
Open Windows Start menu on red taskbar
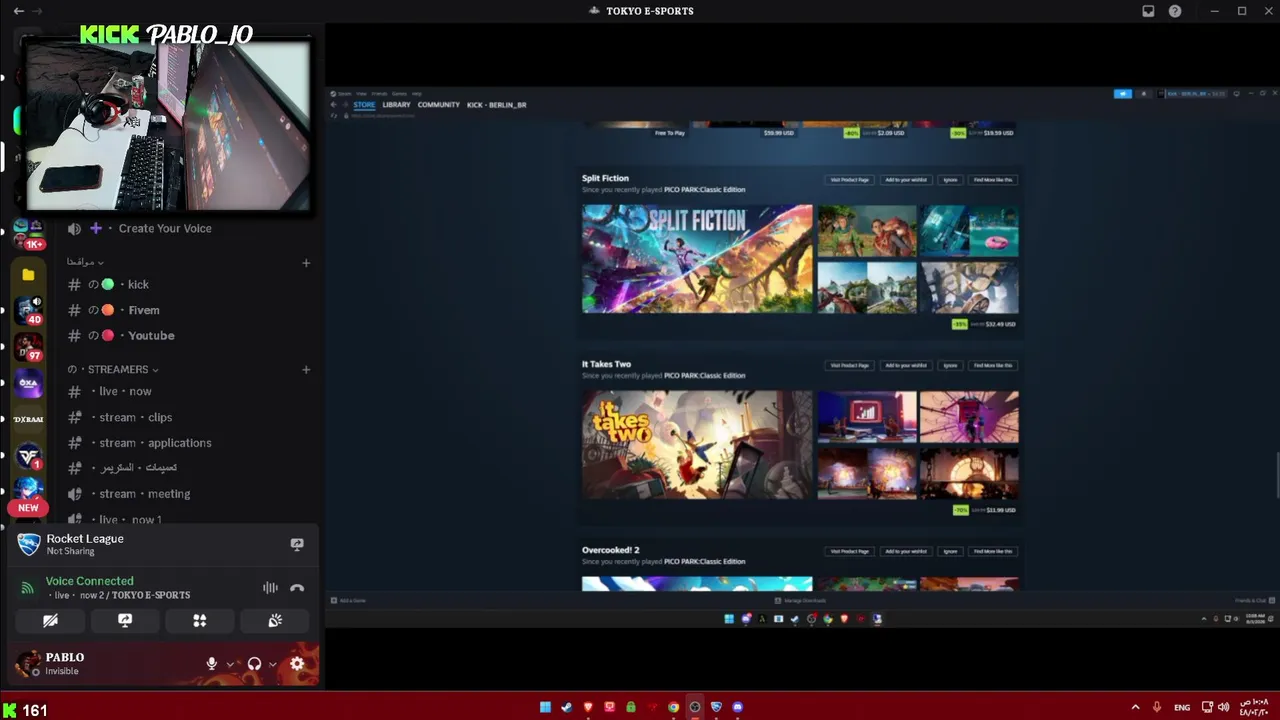[545, 707]
